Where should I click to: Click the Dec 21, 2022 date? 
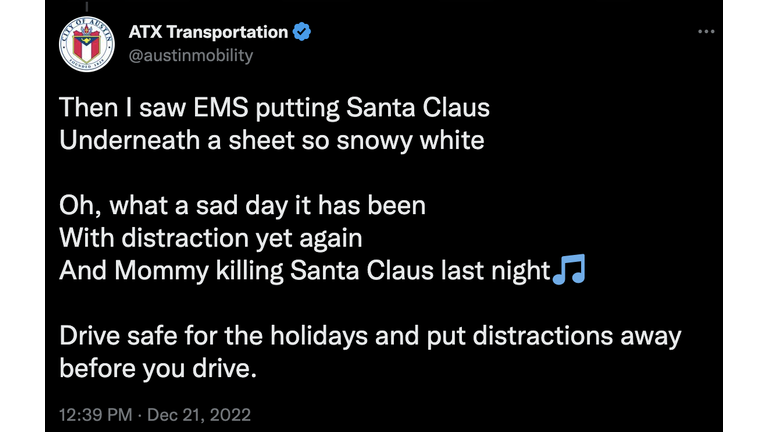[199, 415]
